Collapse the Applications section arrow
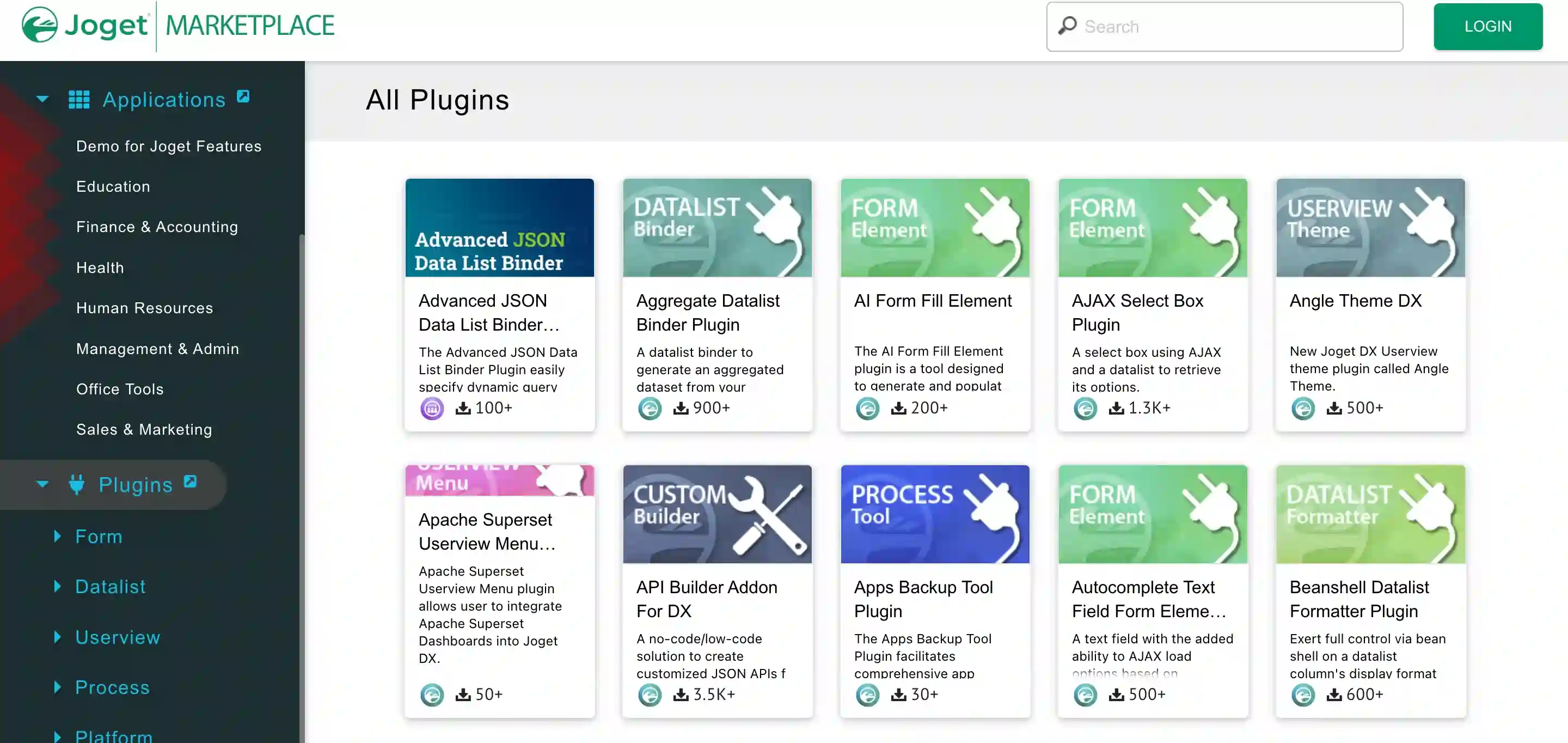Image resolution: width=1568 pixels, height=743 pixels. 42,99
